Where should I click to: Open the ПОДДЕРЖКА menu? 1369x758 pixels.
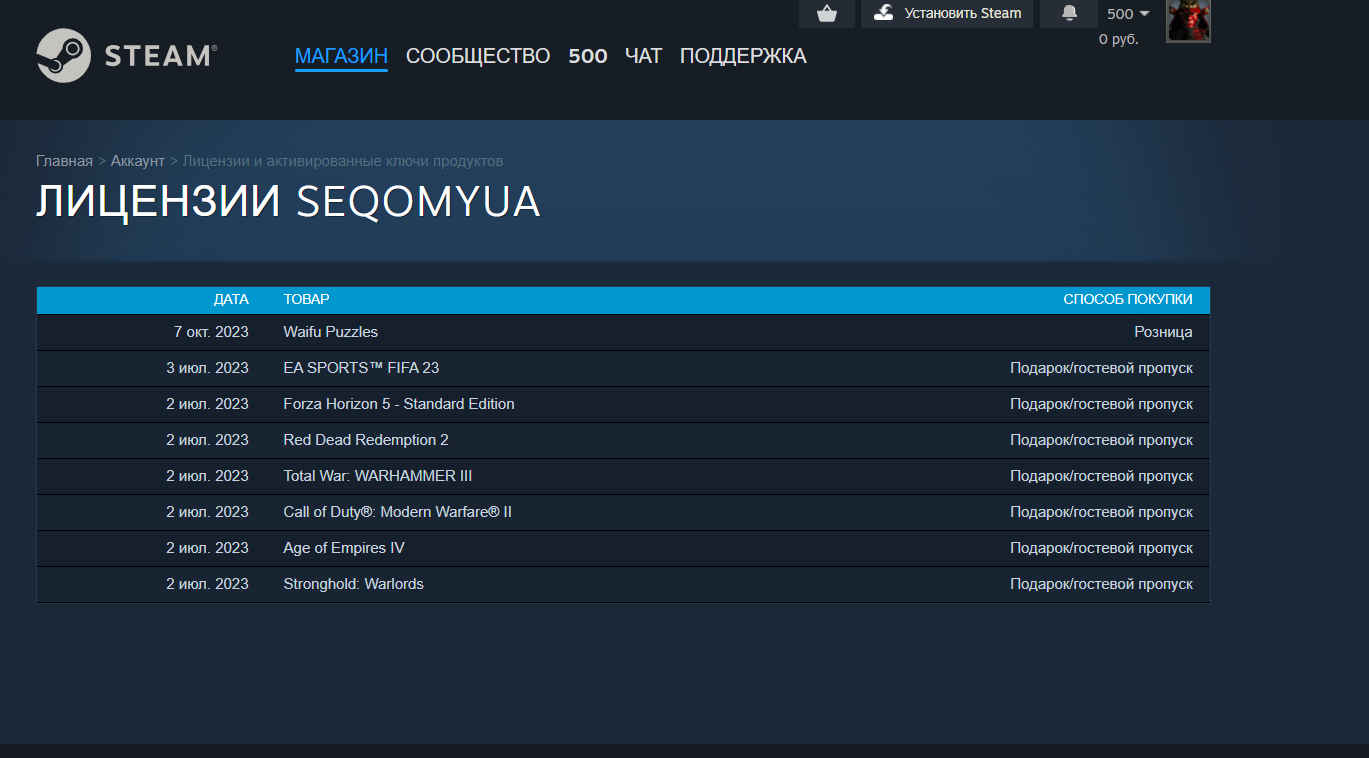tap(743, 56)
